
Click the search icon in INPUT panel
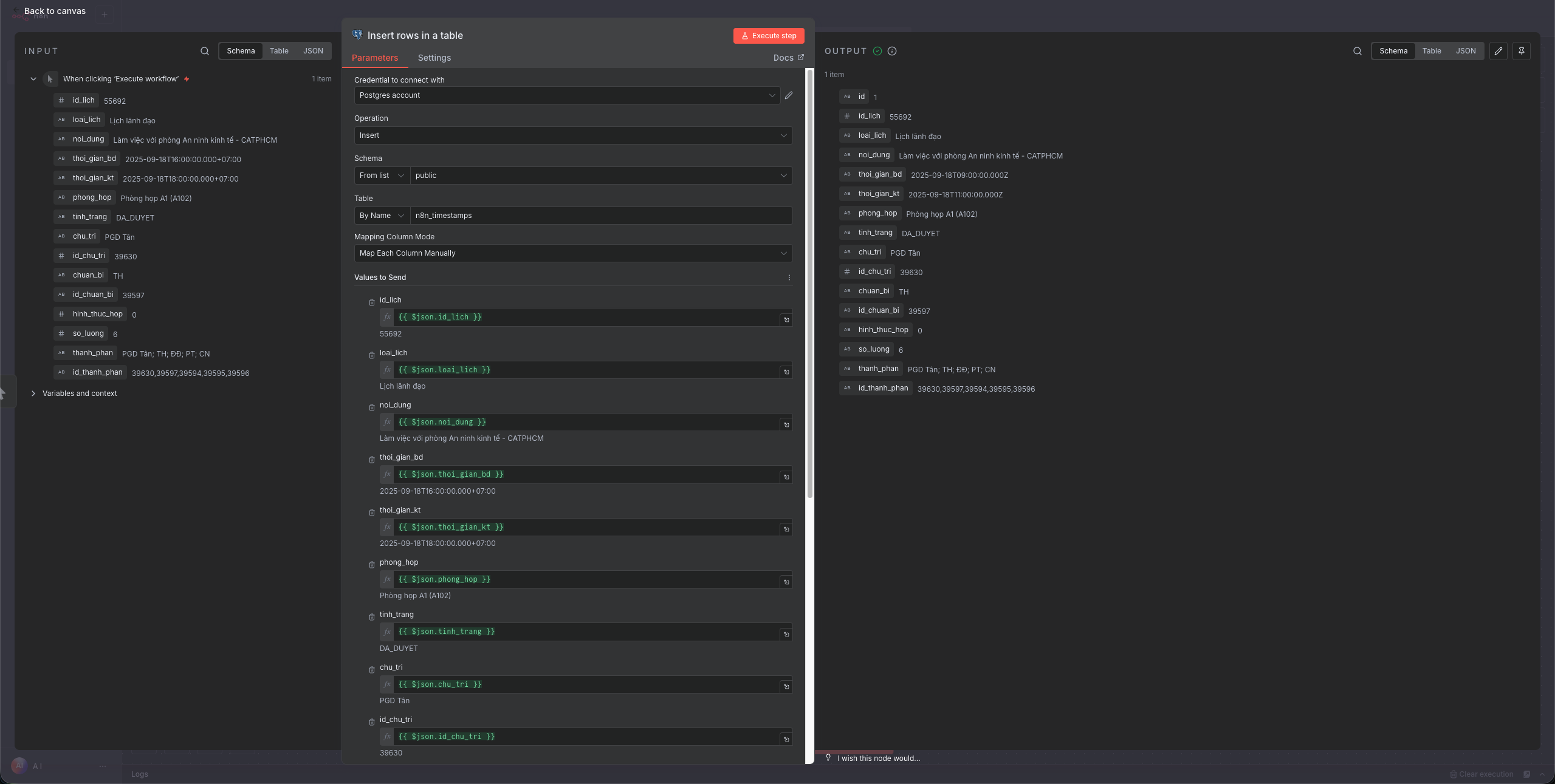click(205, 51)
